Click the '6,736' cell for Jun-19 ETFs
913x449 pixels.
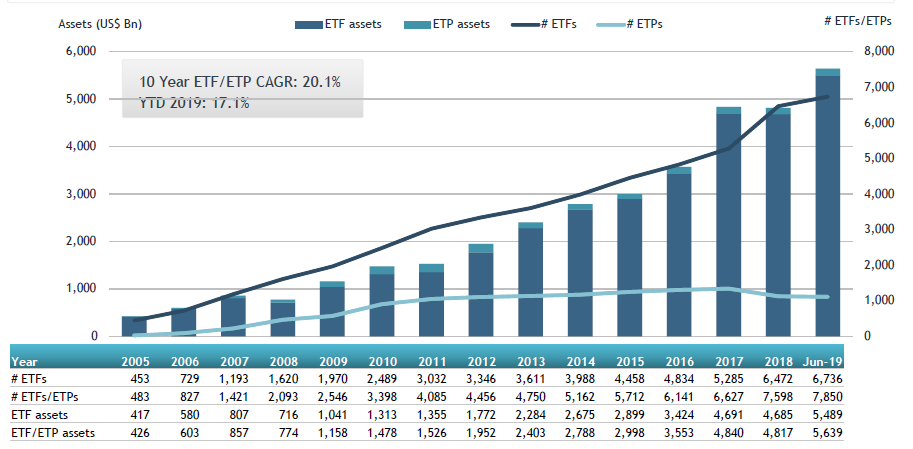(827, 379)
